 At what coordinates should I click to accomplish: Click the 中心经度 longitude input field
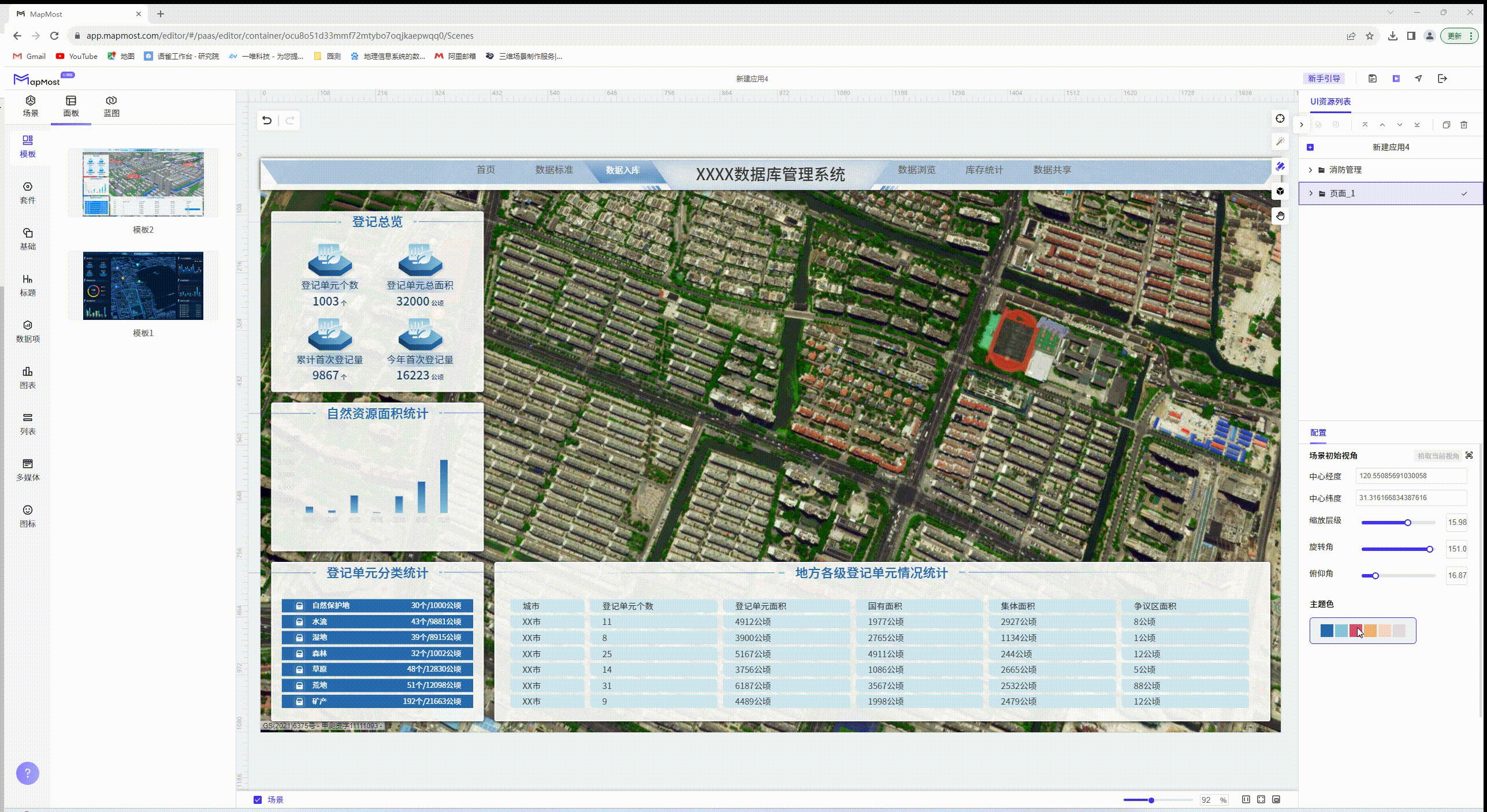click(x=1411, y=476)
